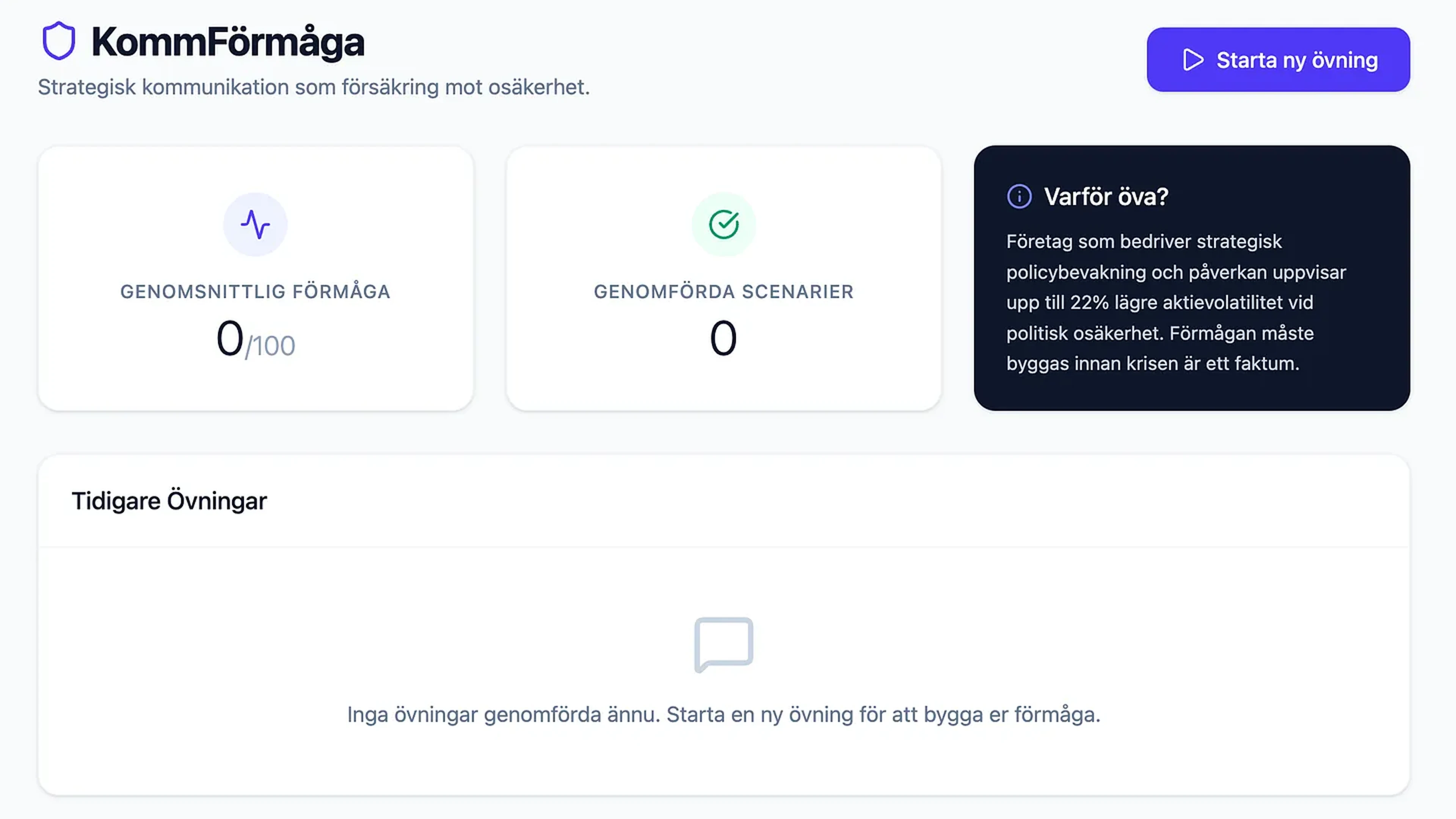Click the purple activity pulse icon
Viewport: 1456px width, 819px height.
(x=255, y=224)
